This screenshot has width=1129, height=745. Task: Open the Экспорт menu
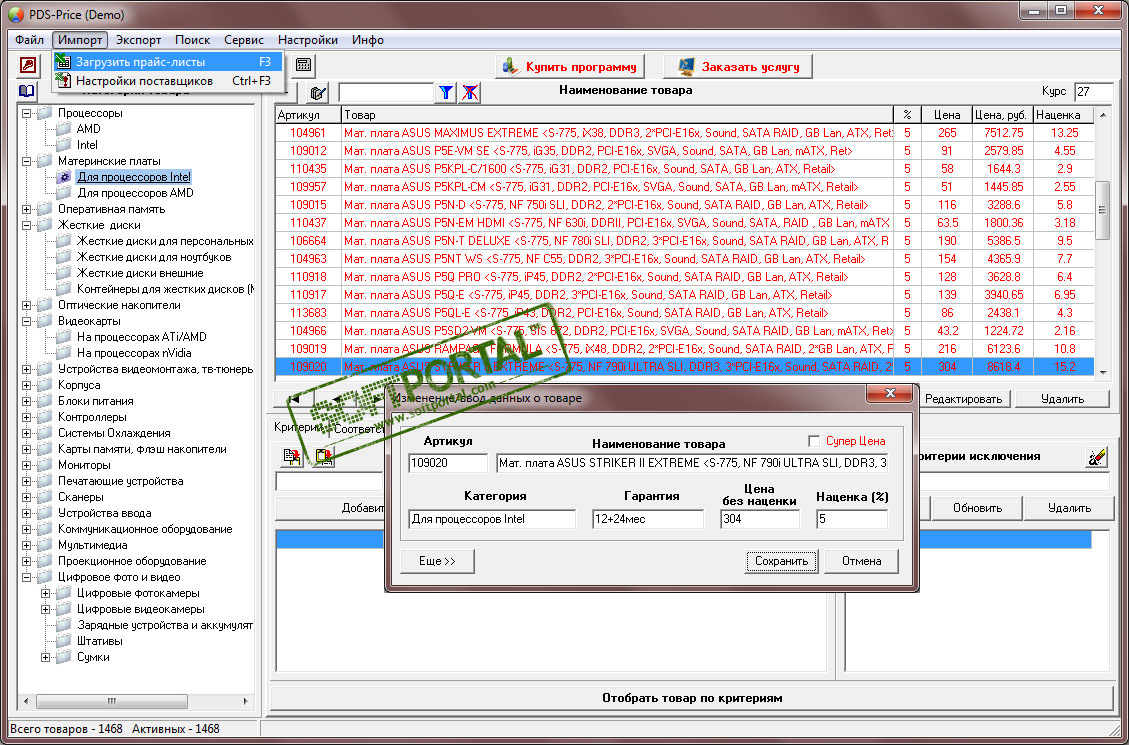[138, 40]
